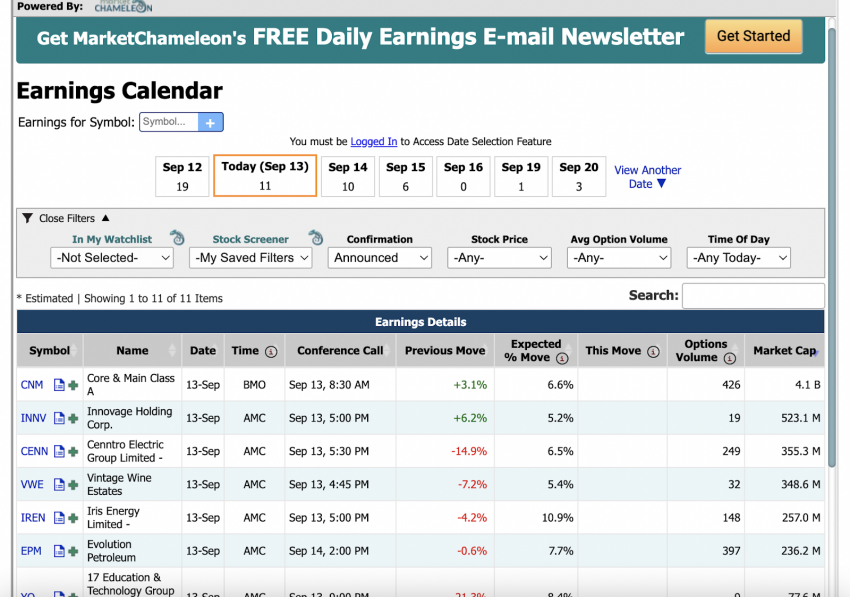Open the CENN symbol link
The height and width of the screenshot is (597, 850).
34,451
